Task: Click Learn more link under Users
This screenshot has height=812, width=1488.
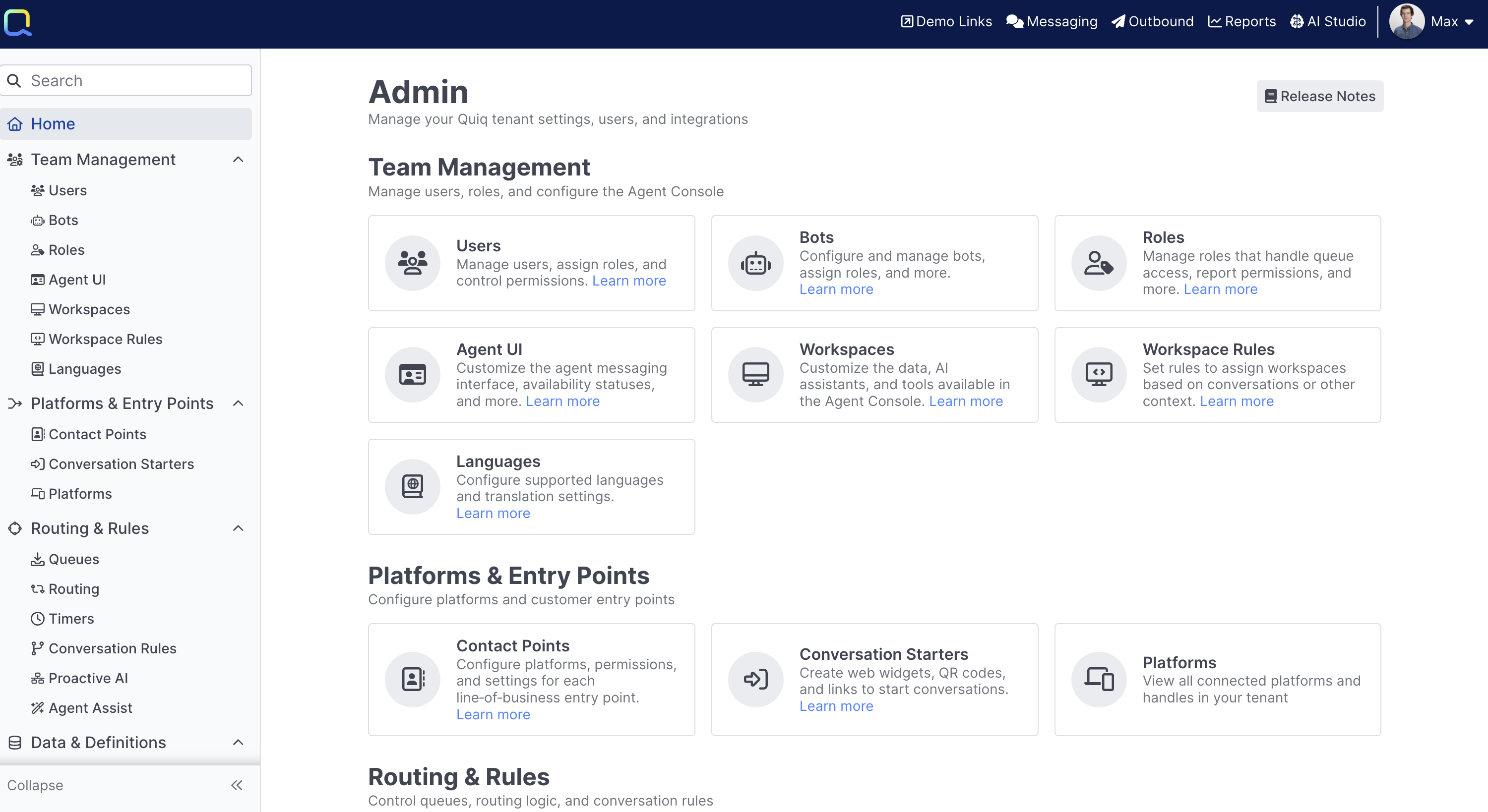Action: point(629,281)
